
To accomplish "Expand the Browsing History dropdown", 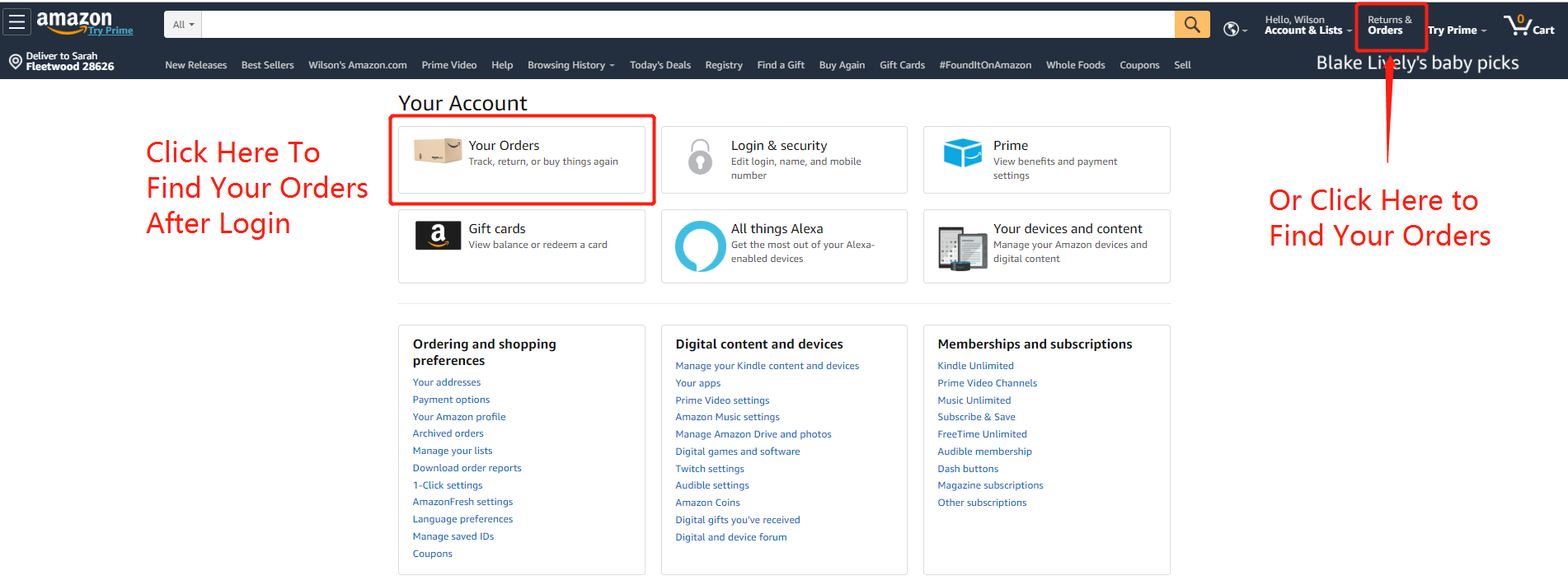I will [570, 65].
